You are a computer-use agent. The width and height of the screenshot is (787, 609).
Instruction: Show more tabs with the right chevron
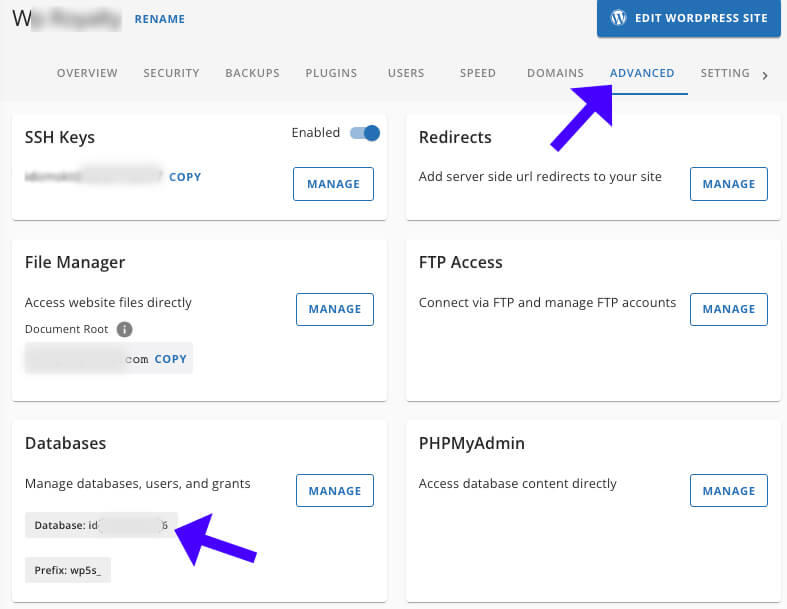click(x=765, y=76)
